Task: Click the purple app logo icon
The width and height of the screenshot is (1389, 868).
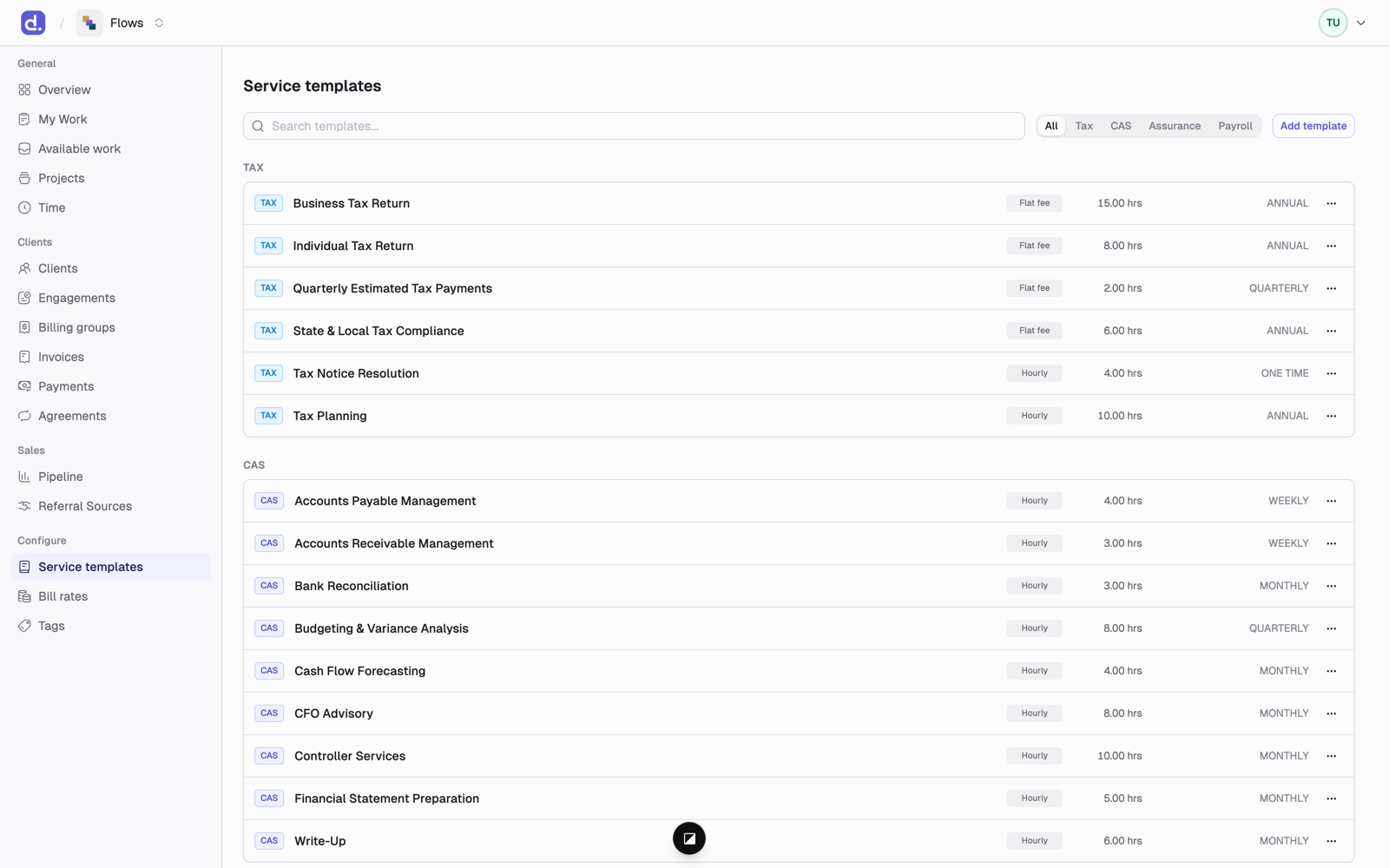Action: [x=33, y=23]
